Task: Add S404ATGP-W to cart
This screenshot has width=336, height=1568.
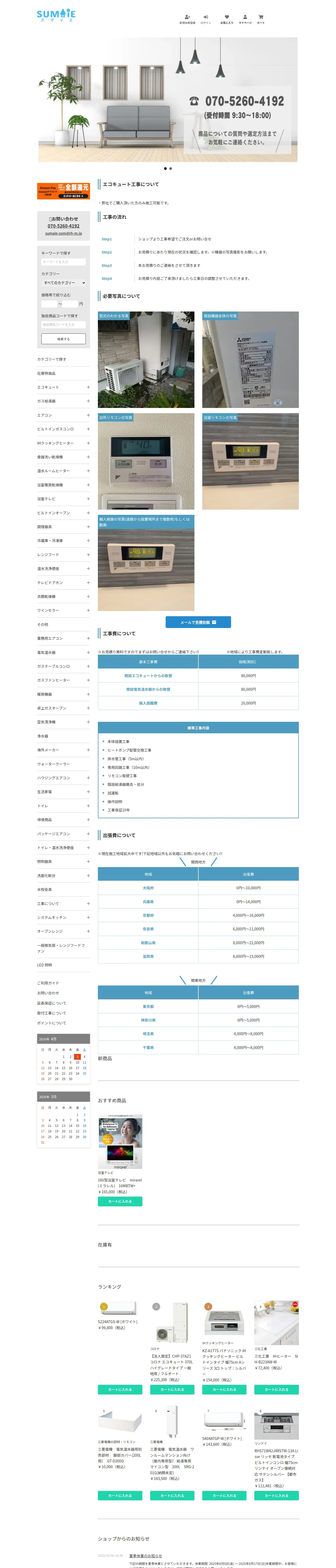Action: pos(225,1496)
